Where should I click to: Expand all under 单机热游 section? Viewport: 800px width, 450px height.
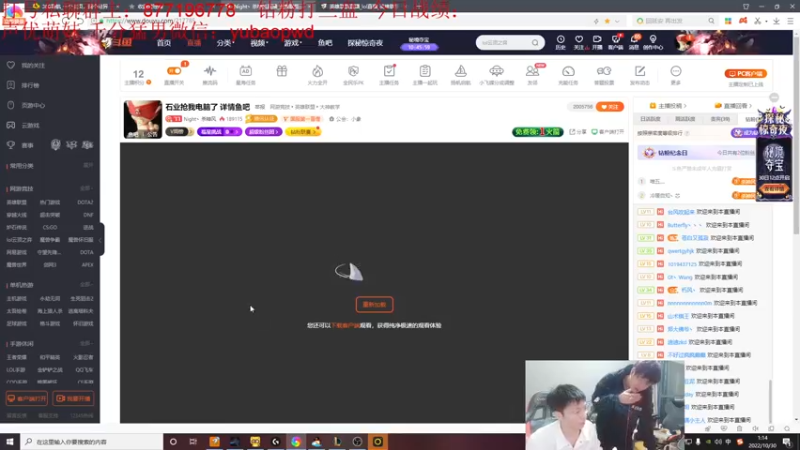[x=87, y=285]
